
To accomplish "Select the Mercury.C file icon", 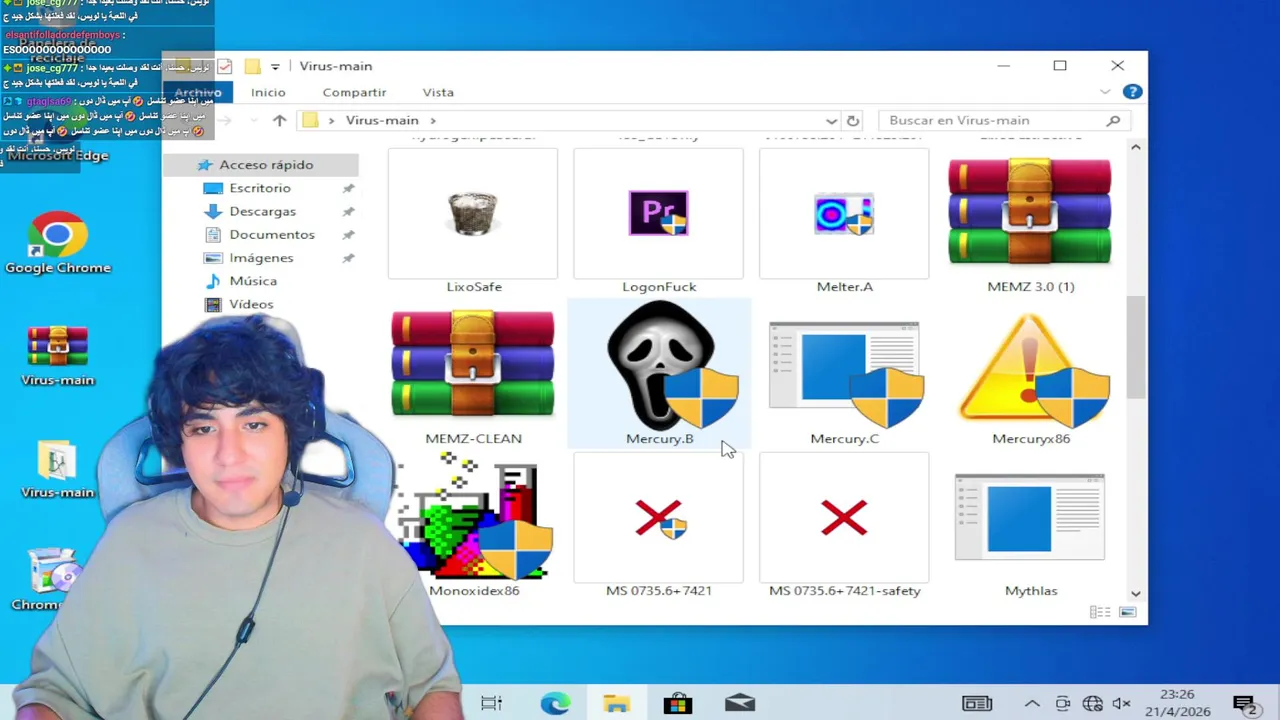I will tap(845, 375).
